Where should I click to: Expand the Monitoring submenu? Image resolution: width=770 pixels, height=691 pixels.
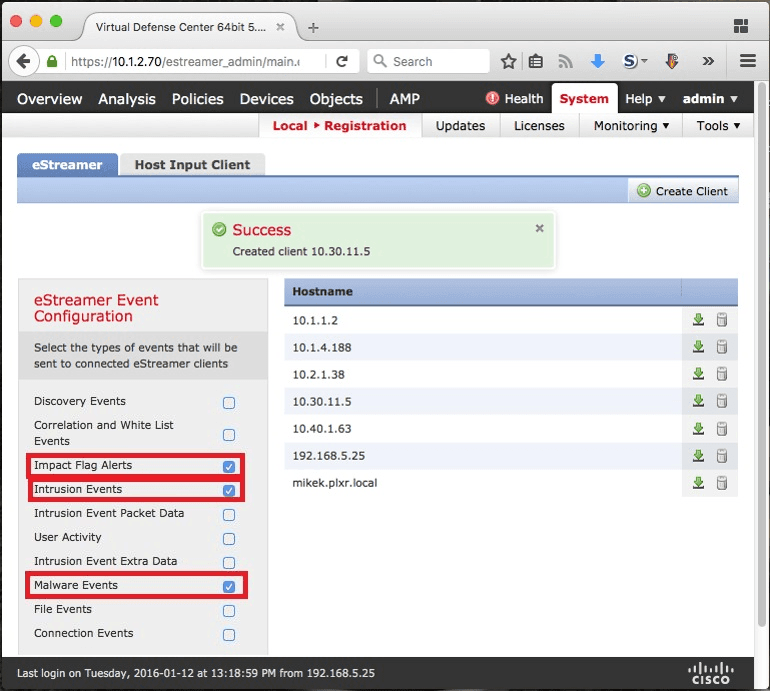click(x=631, y=126)
